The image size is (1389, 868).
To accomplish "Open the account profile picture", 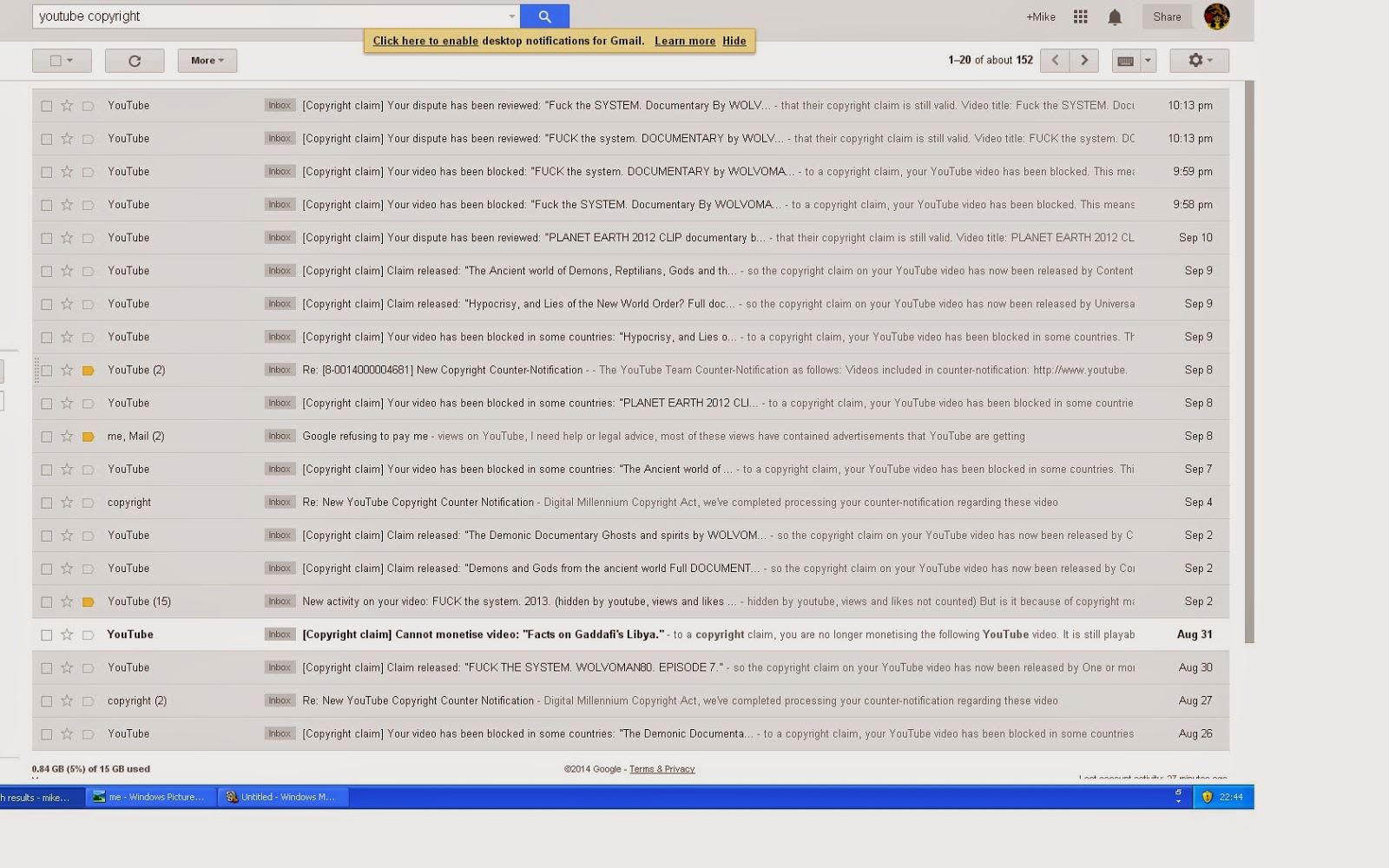I will click(1216, 16).
